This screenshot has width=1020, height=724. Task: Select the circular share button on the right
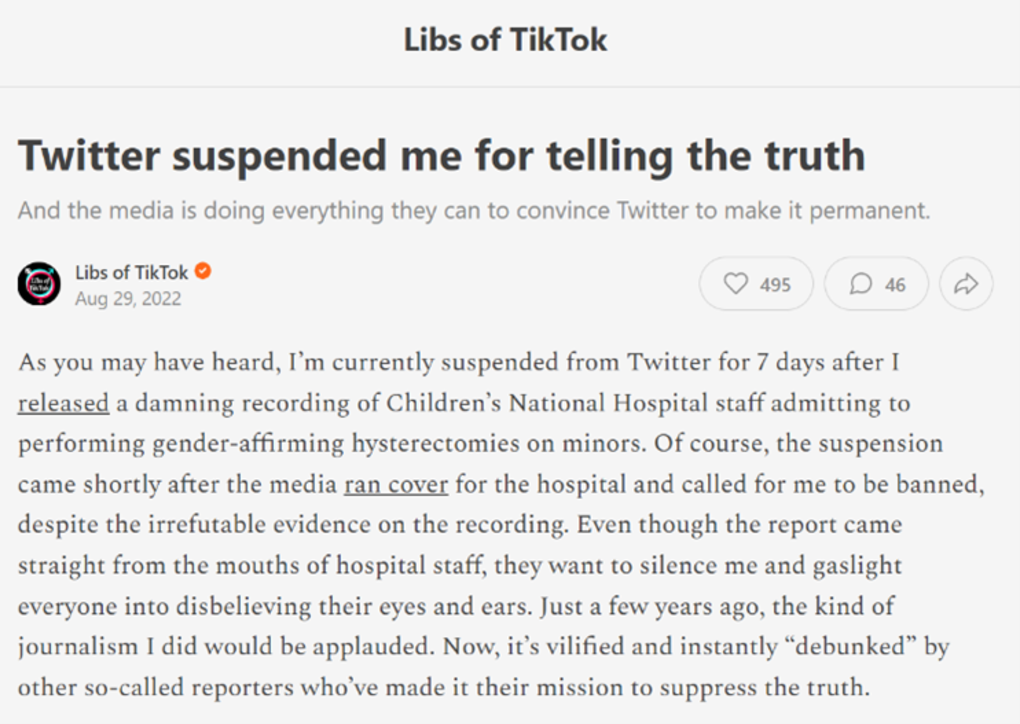pyautogui.click(x=965, y=283)
